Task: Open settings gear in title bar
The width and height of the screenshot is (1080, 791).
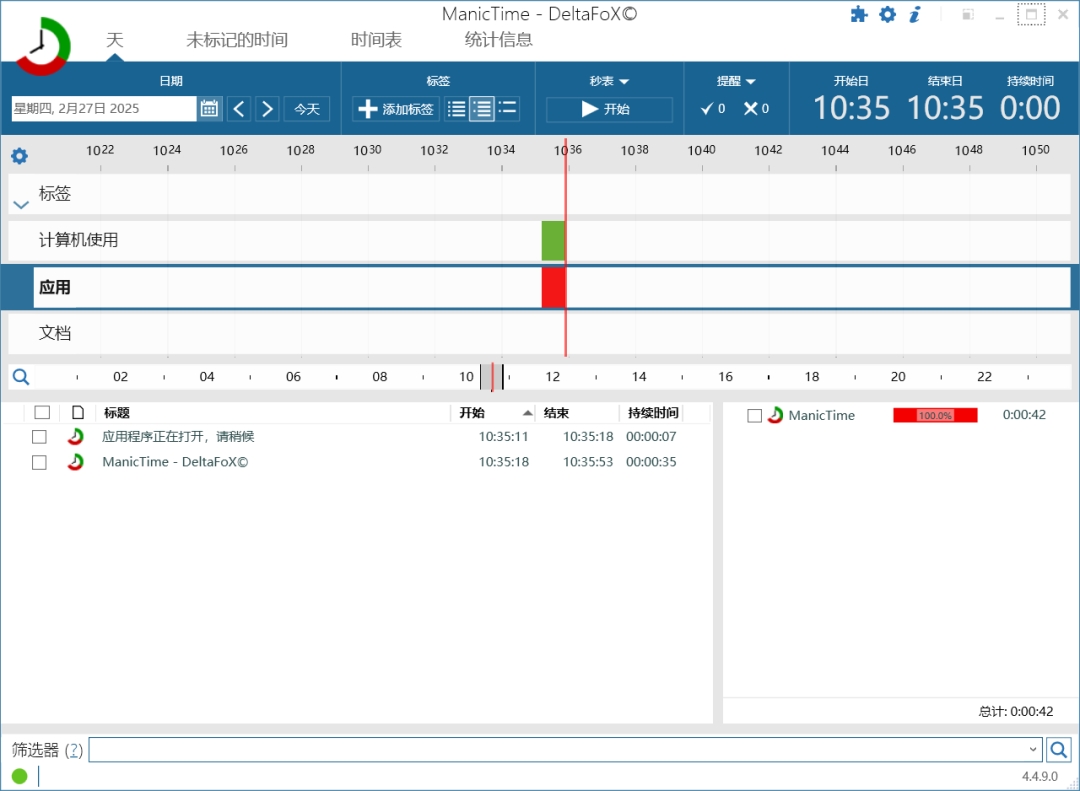Action: point(888,14)
